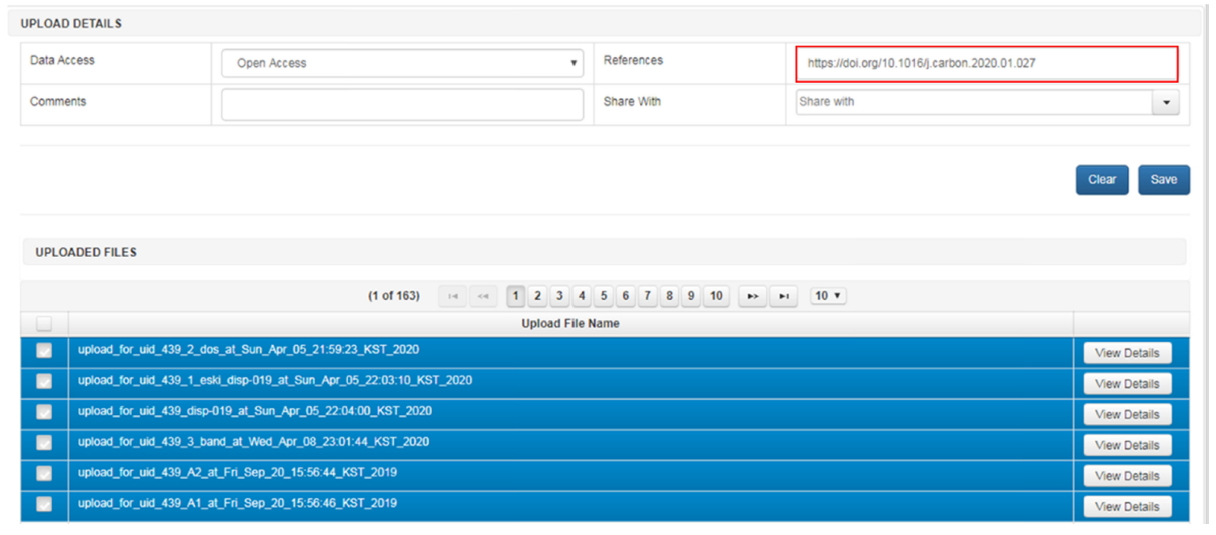The width and height of the screenshot is (1216, 535).
Task: Toggle the select-all checkbox in table header
Action: [44, 324]
